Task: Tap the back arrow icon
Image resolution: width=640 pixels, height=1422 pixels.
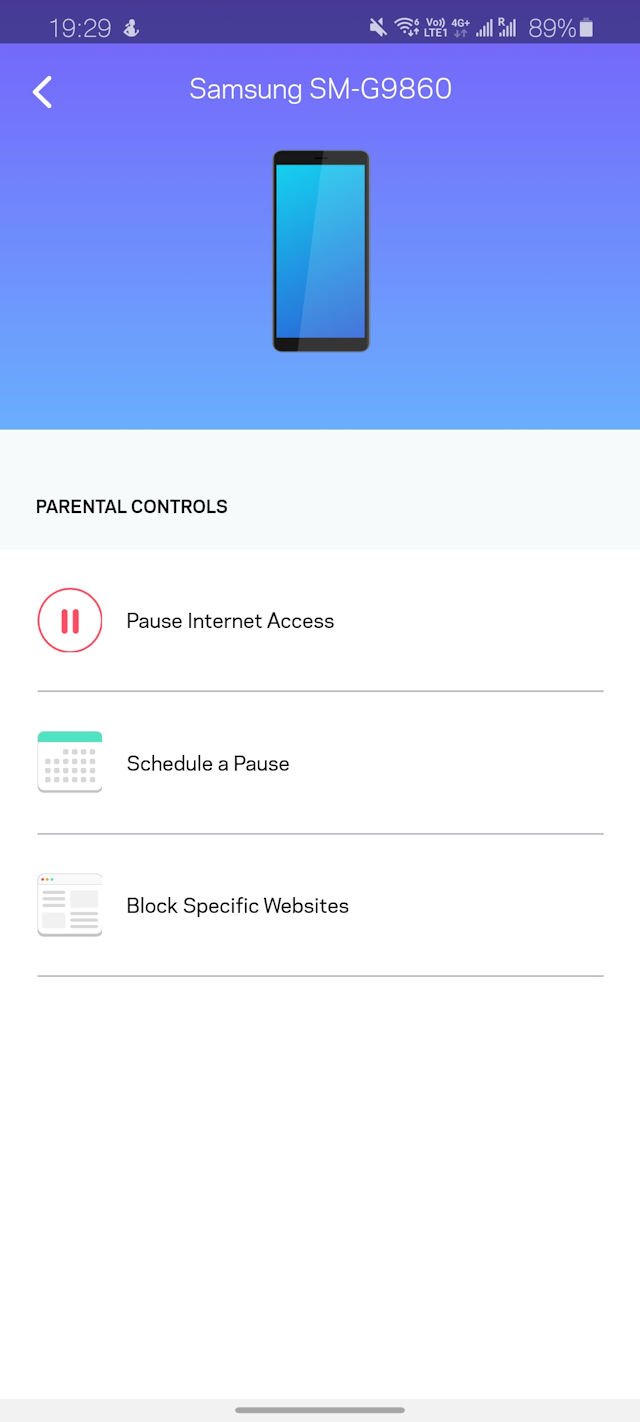Action: [x=42, y=92]
